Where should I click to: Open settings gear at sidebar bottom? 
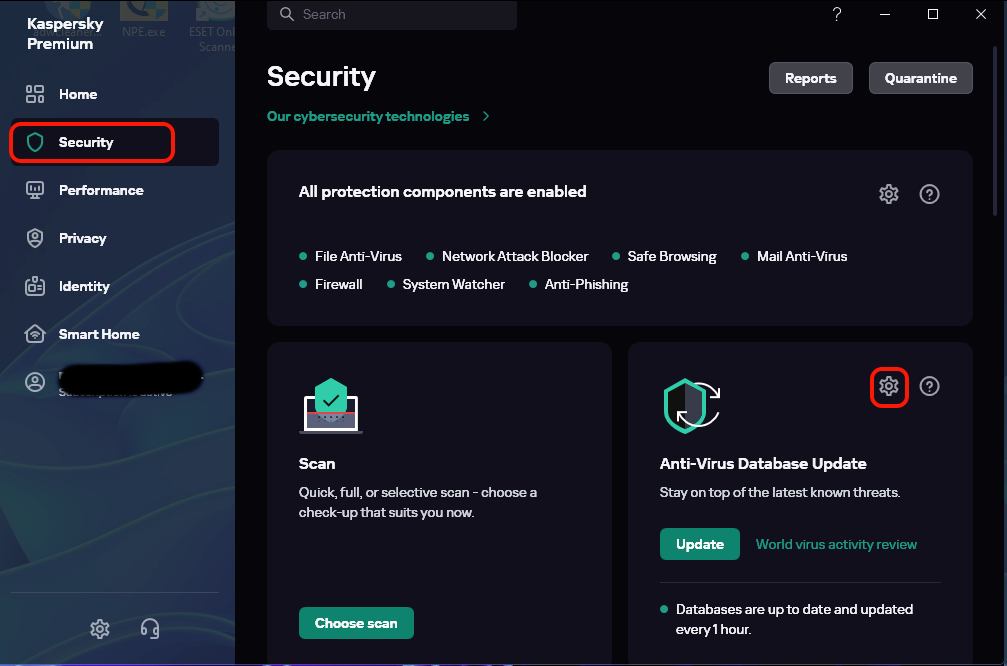pos(99,628)
